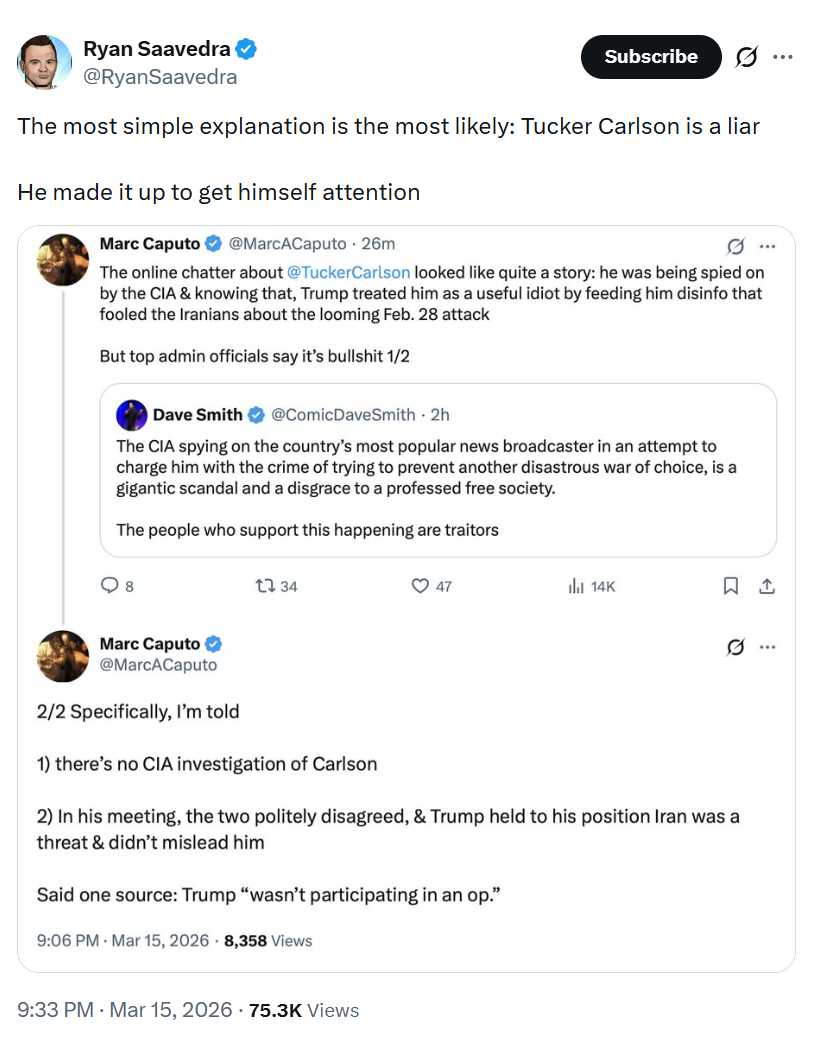Open the @RyanSaavedra handle link

coord(160,77)
